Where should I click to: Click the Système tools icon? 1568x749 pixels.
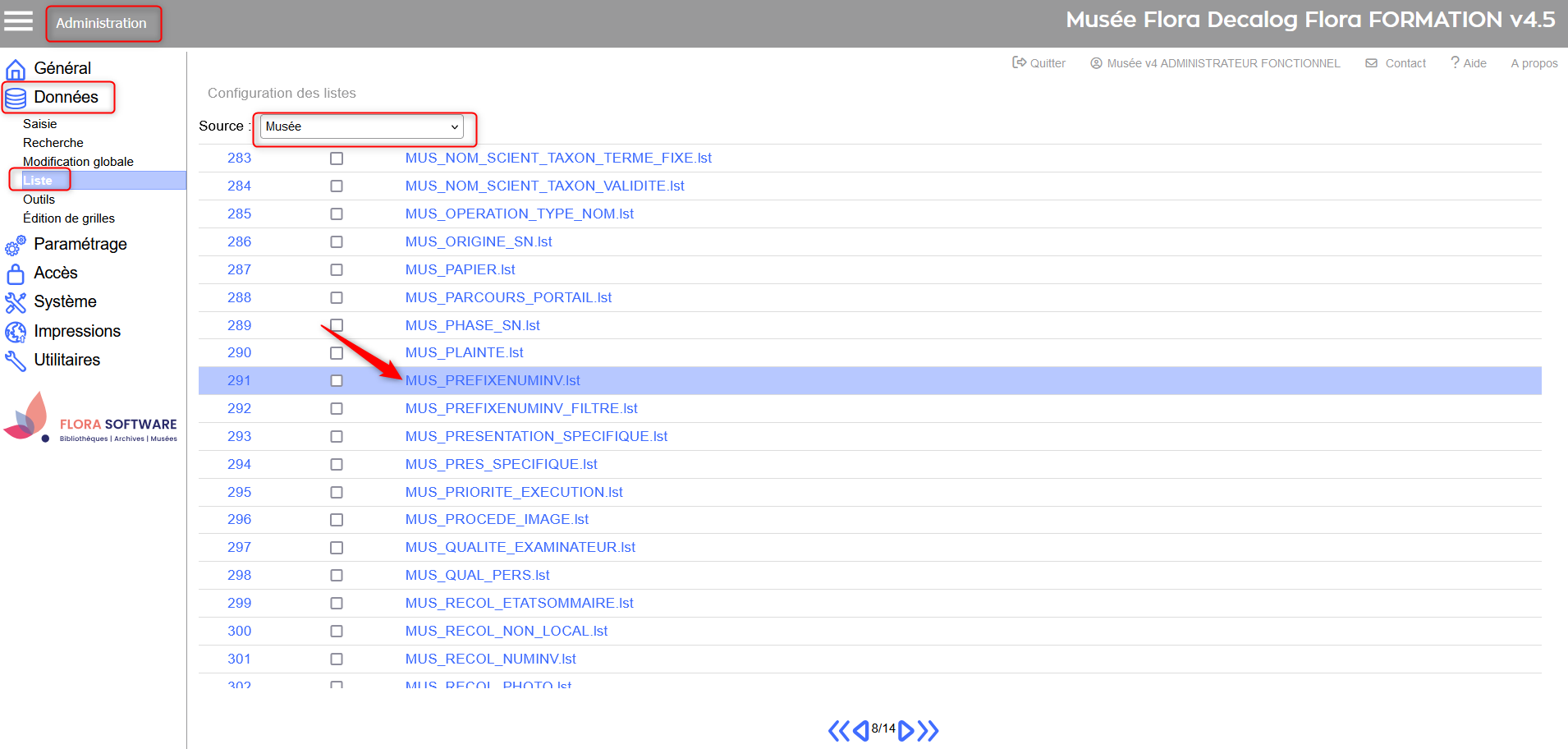pyautogui.click(x=16, y=302)
